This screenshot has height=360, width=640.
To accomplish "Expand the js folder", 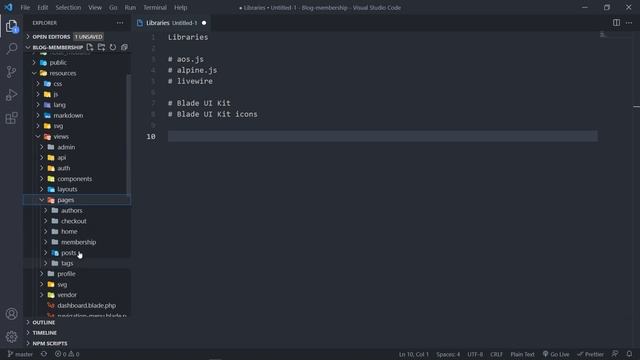I will click(56, 94).
